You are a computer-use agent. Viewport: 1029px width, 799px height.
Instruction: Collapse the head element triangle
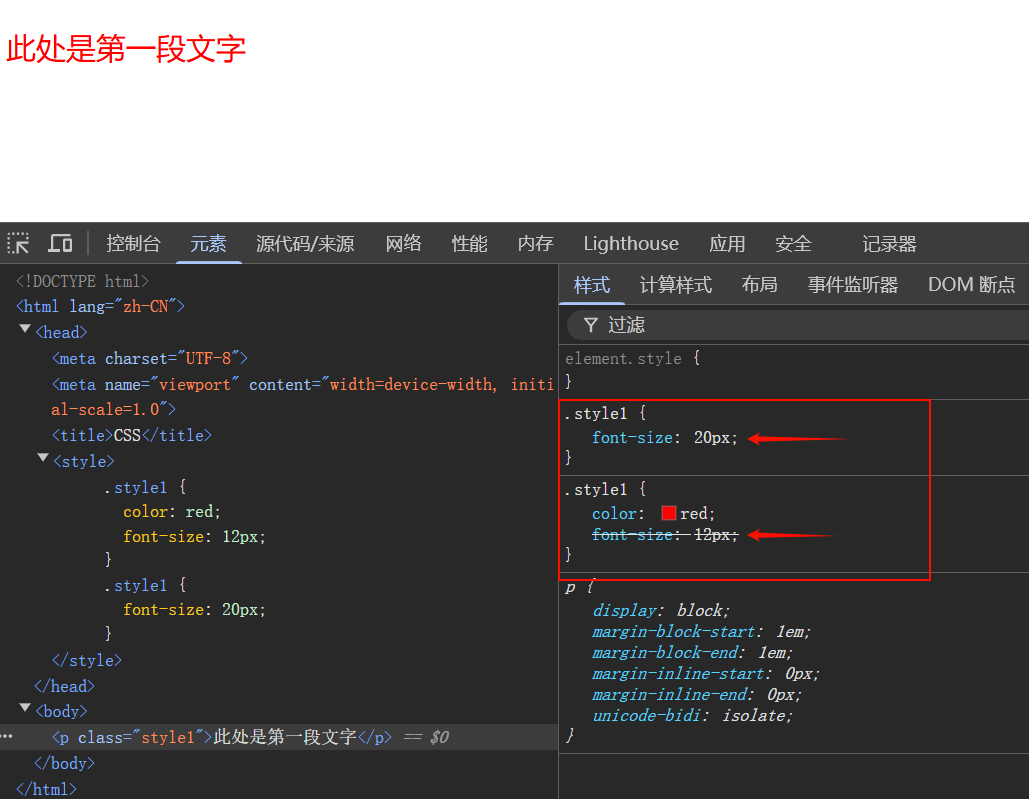pyautogui.click(x=25, y=329)
